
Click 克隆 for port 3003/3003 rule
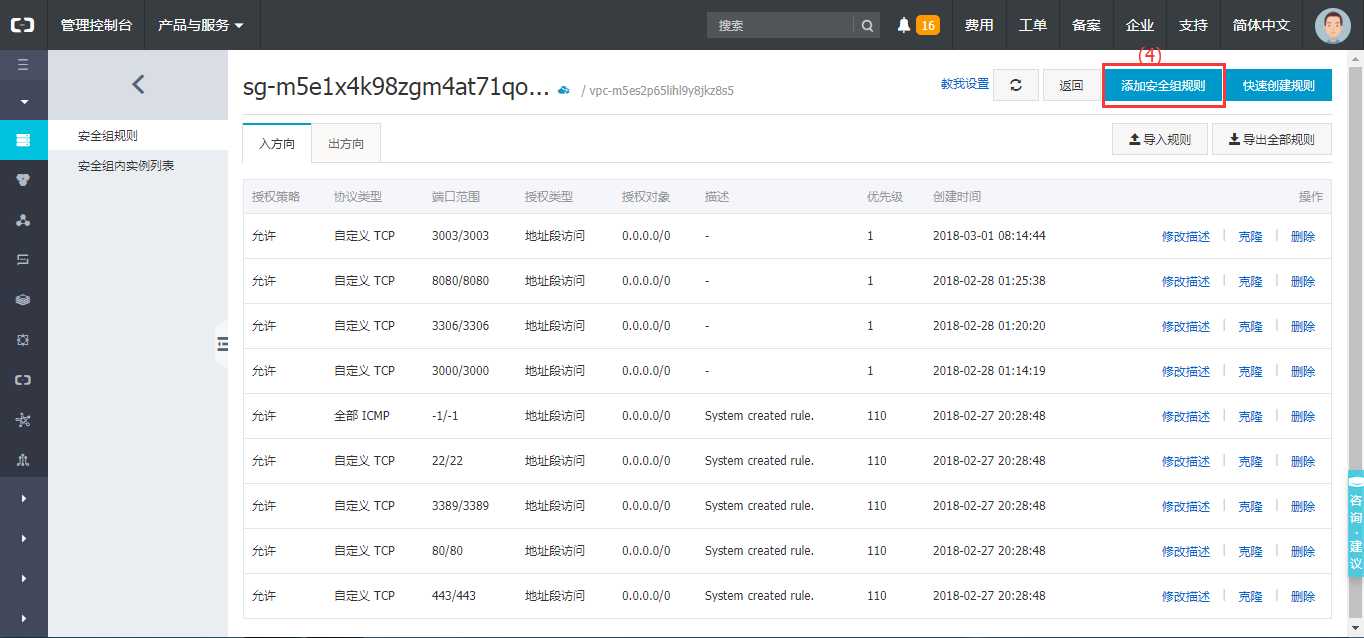1251,237
